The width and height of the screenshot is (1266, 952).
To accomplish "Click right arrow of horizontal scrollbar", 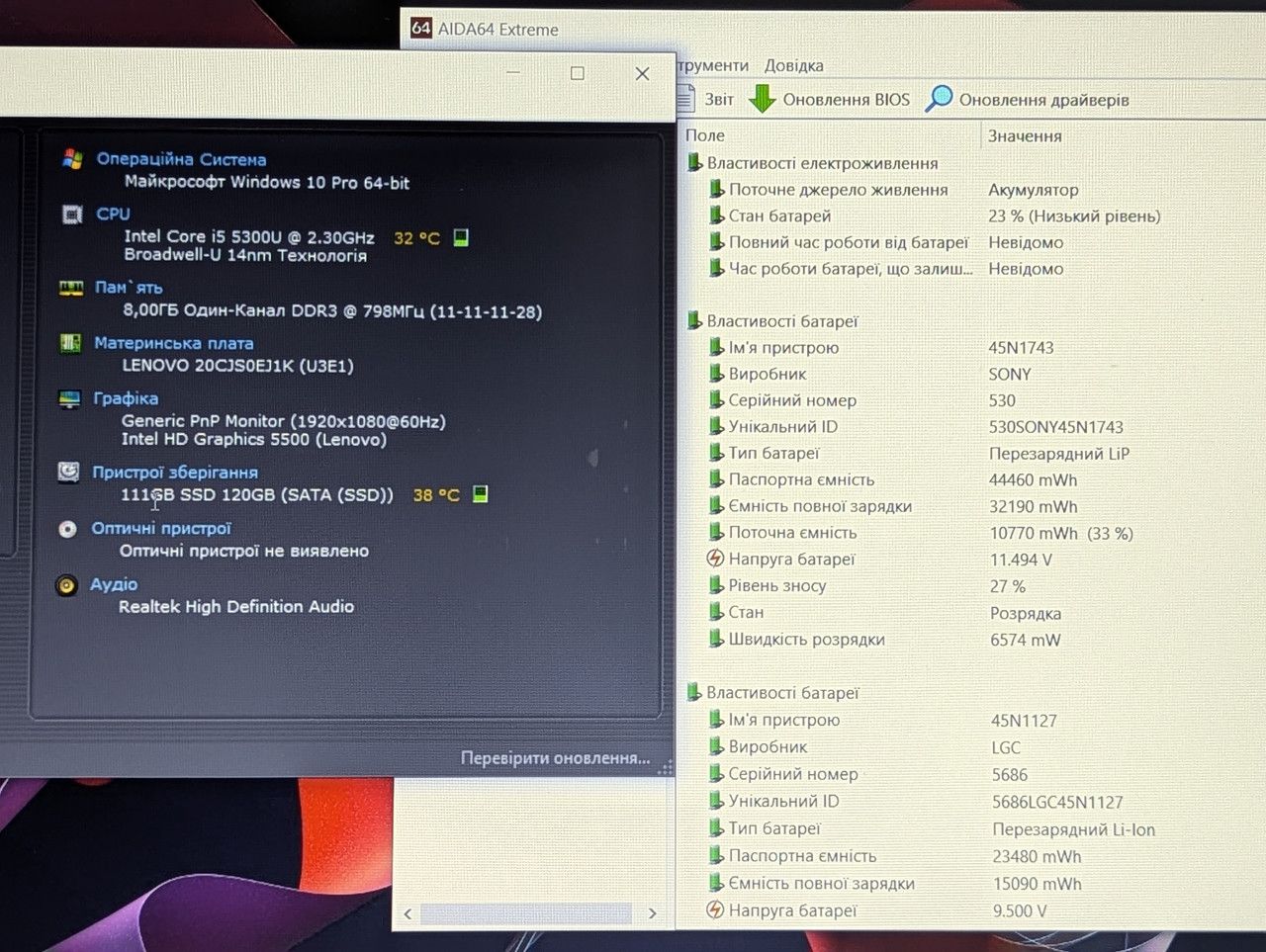I will [x=652, y=913].
